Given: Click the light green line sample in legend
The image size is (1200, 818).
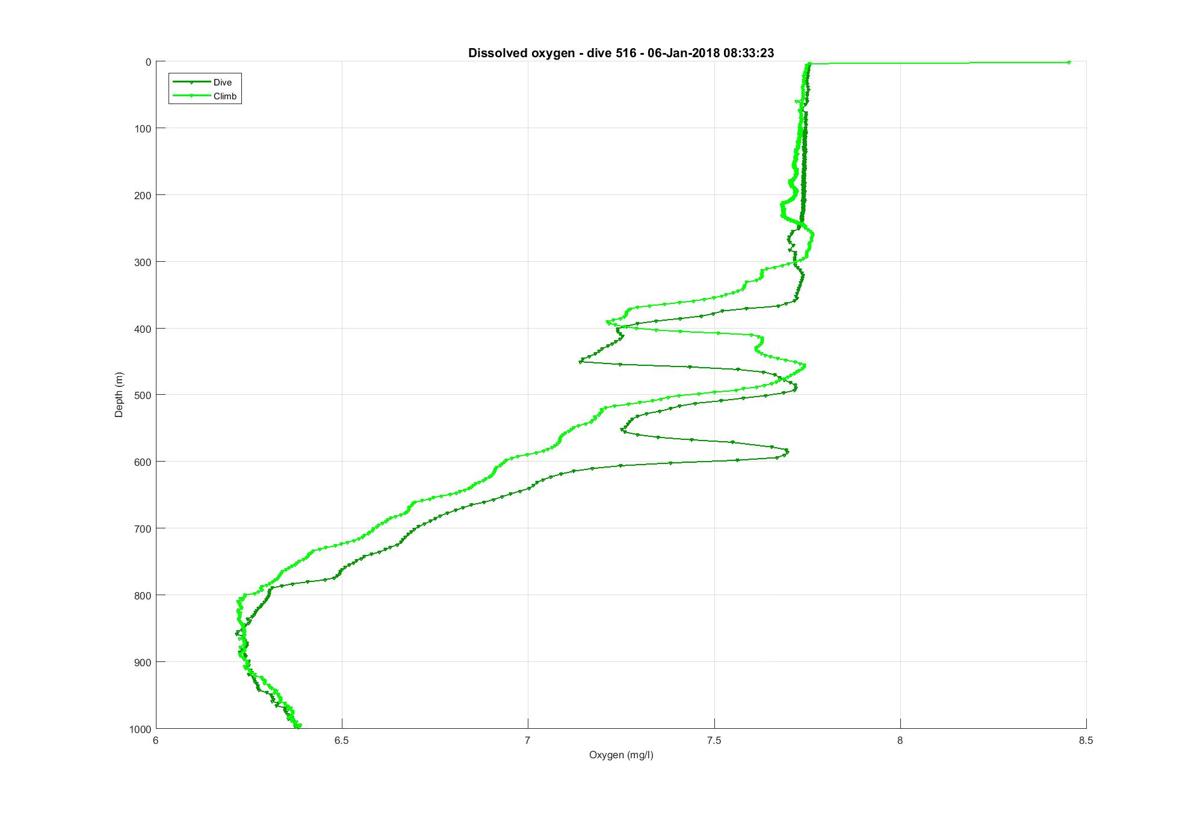Looking at the screenshot, I should (191, 95).
